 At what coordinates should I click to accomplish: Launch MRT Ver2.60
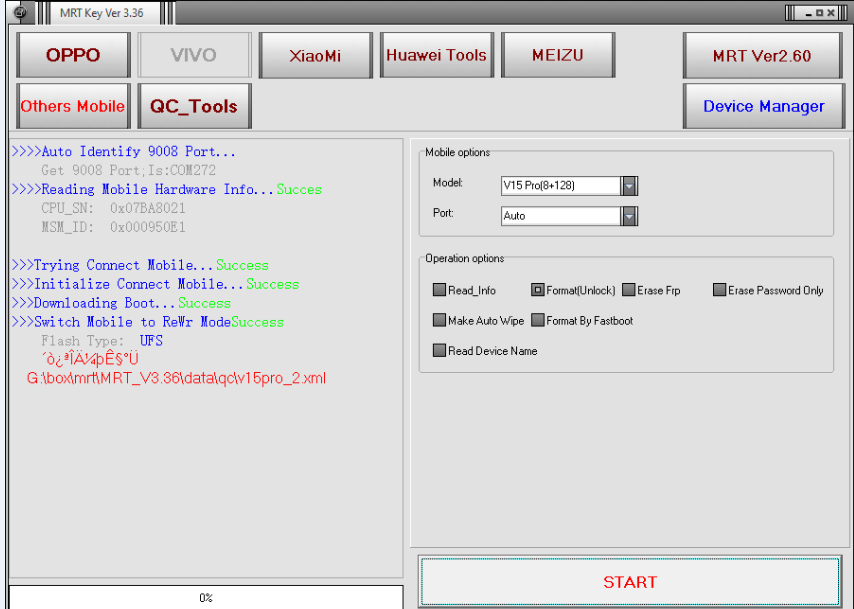click(762, 55)
